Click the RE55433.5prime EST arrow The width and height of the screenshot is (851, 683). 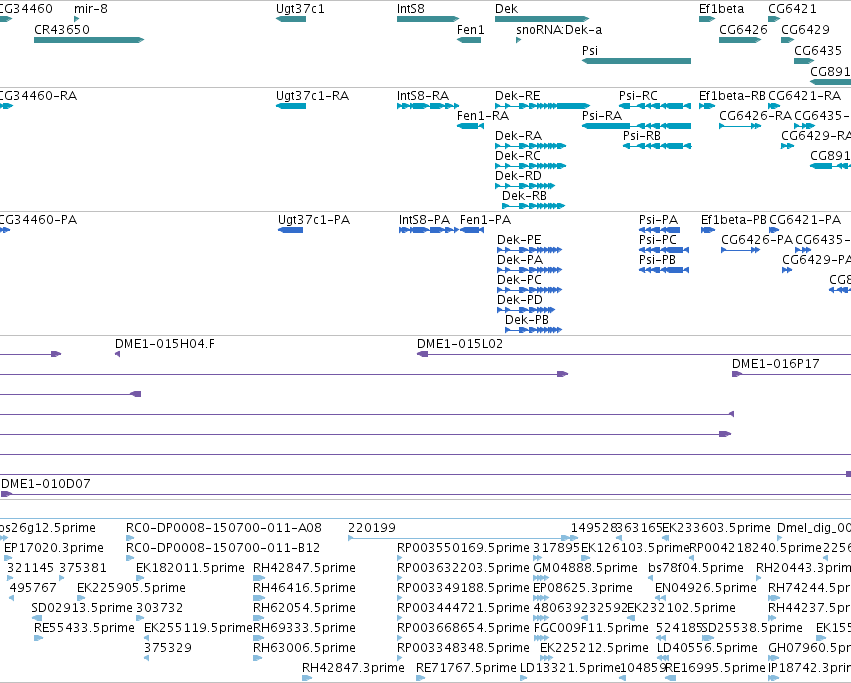click(39, 638)
